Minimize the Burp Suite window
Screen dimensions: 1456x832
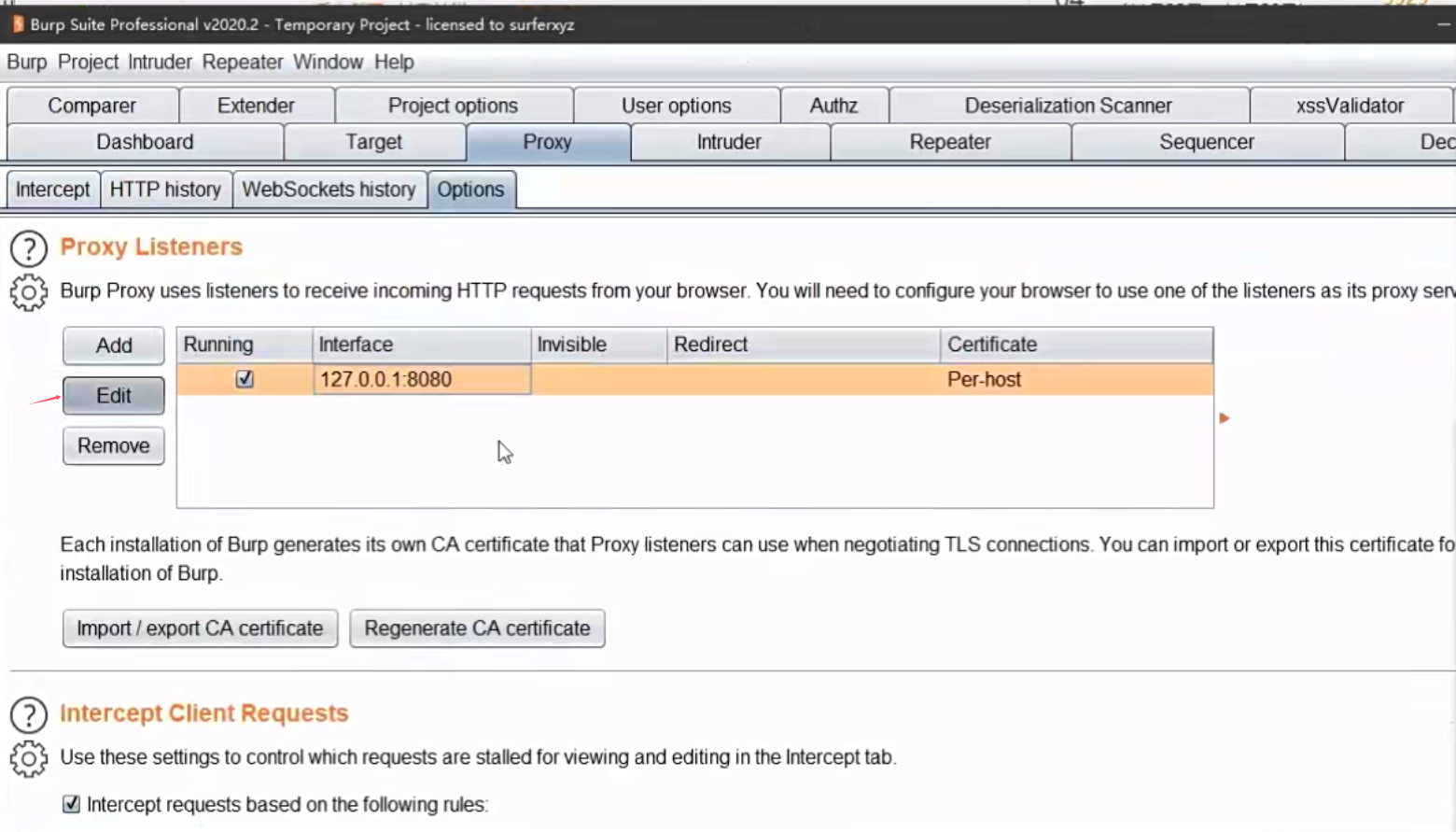[x=1444, y=24]
